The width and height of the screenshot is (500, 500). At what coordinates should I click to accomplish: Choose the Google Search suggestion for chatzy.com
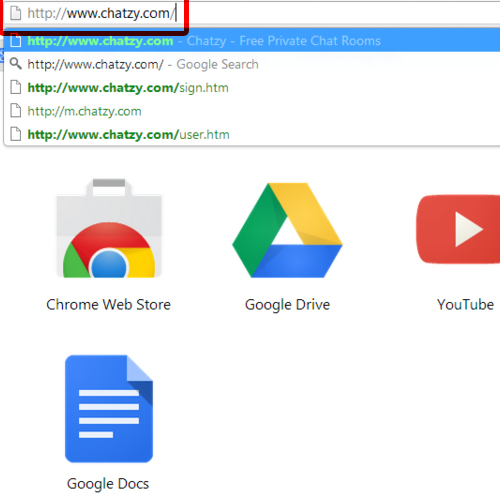point(252,64)
